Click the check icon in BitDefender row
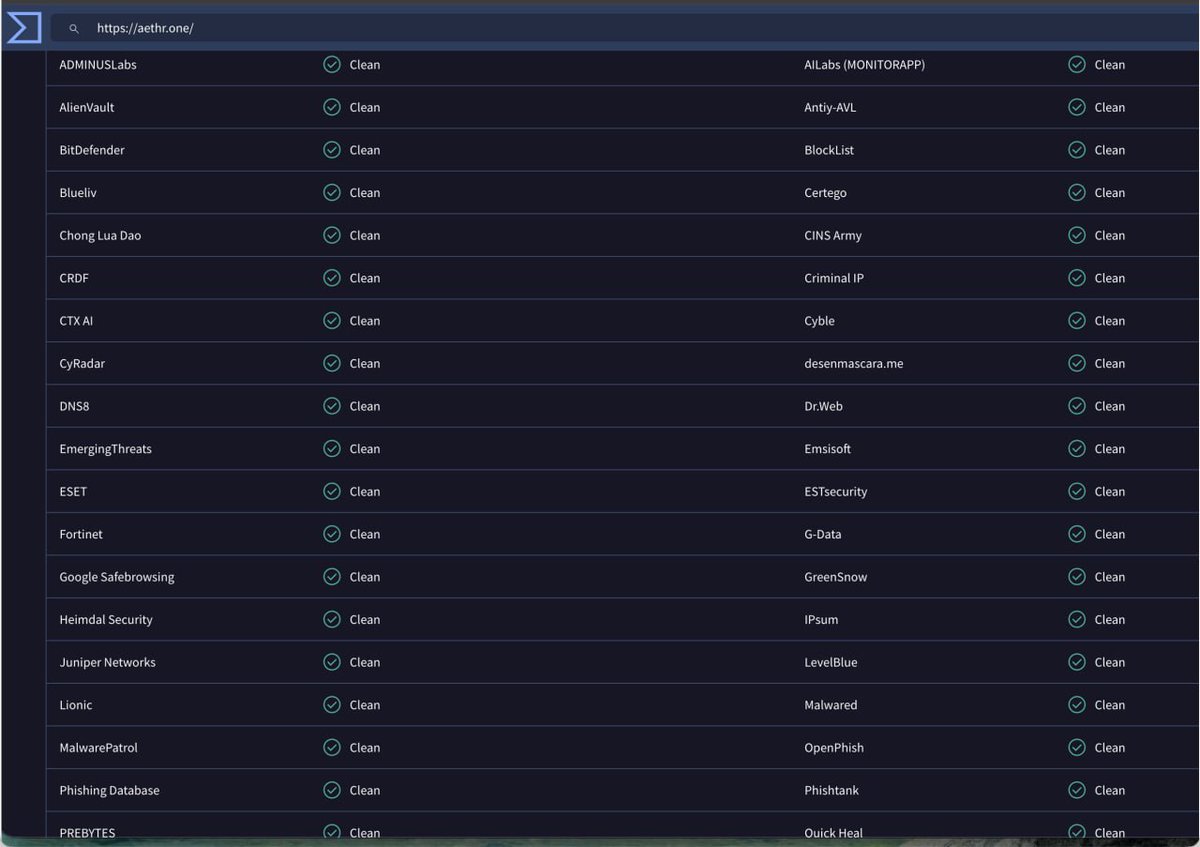The height and width of the screenshot is (847, 1200). pos(332,150)
